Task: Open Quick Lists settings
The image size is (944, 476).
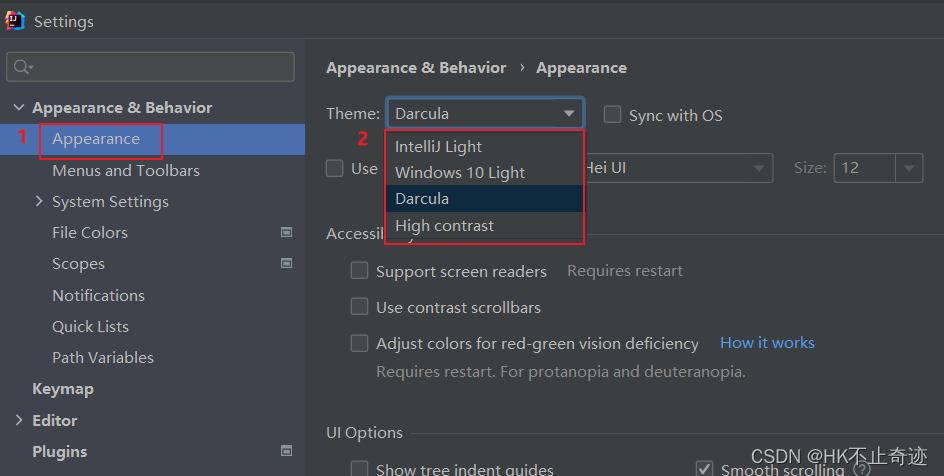Action: point(90,326)
